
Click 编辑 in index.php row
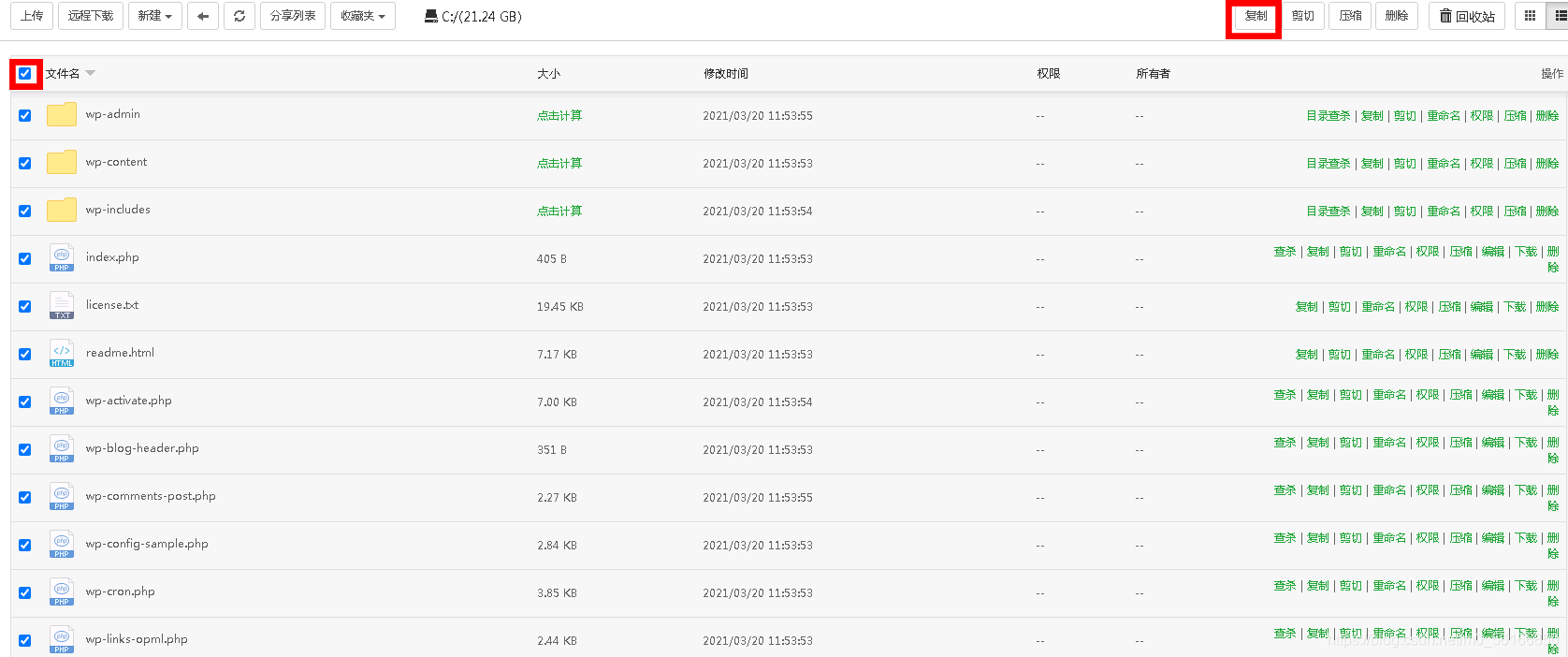(1493, 252)
